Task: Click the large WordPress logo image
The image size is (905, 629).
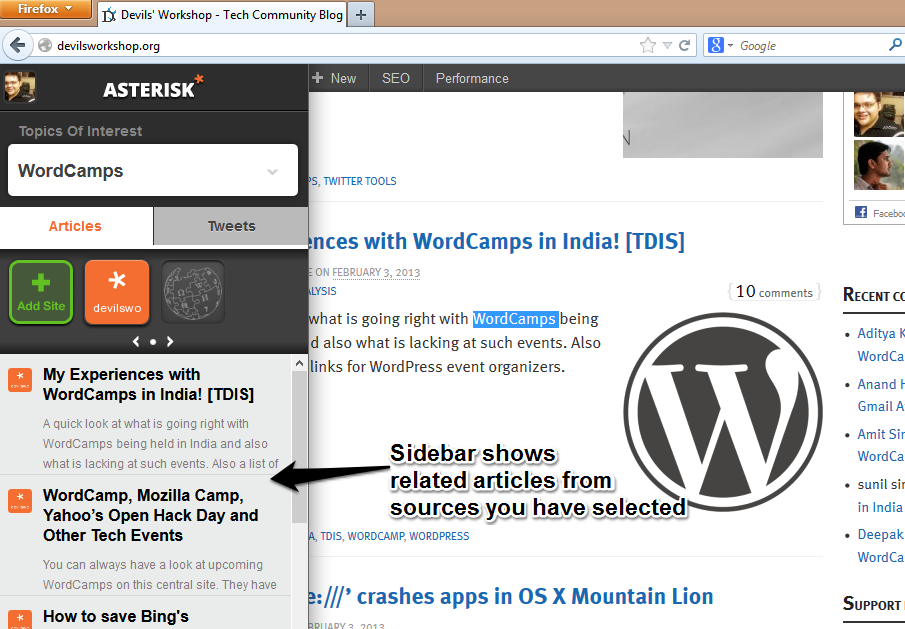Action: pos(723,412)
